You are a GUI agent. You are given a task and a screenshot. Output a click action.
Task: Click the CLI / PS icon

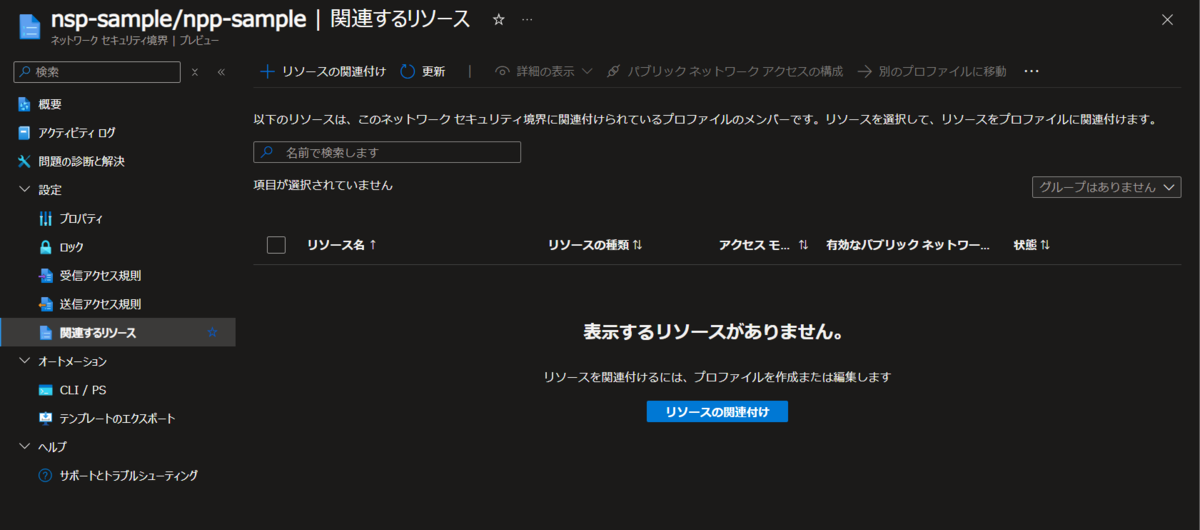(x=45, y=390)
